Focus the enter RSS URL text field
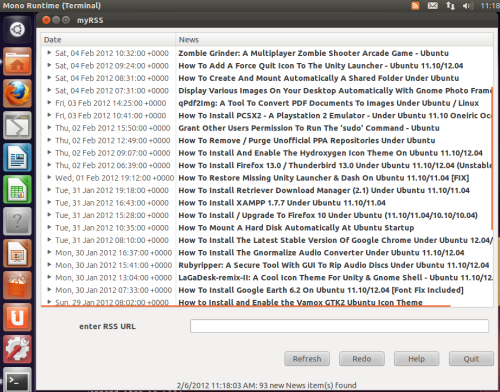This screenshot has width=500, height=392. click(339, 326)
